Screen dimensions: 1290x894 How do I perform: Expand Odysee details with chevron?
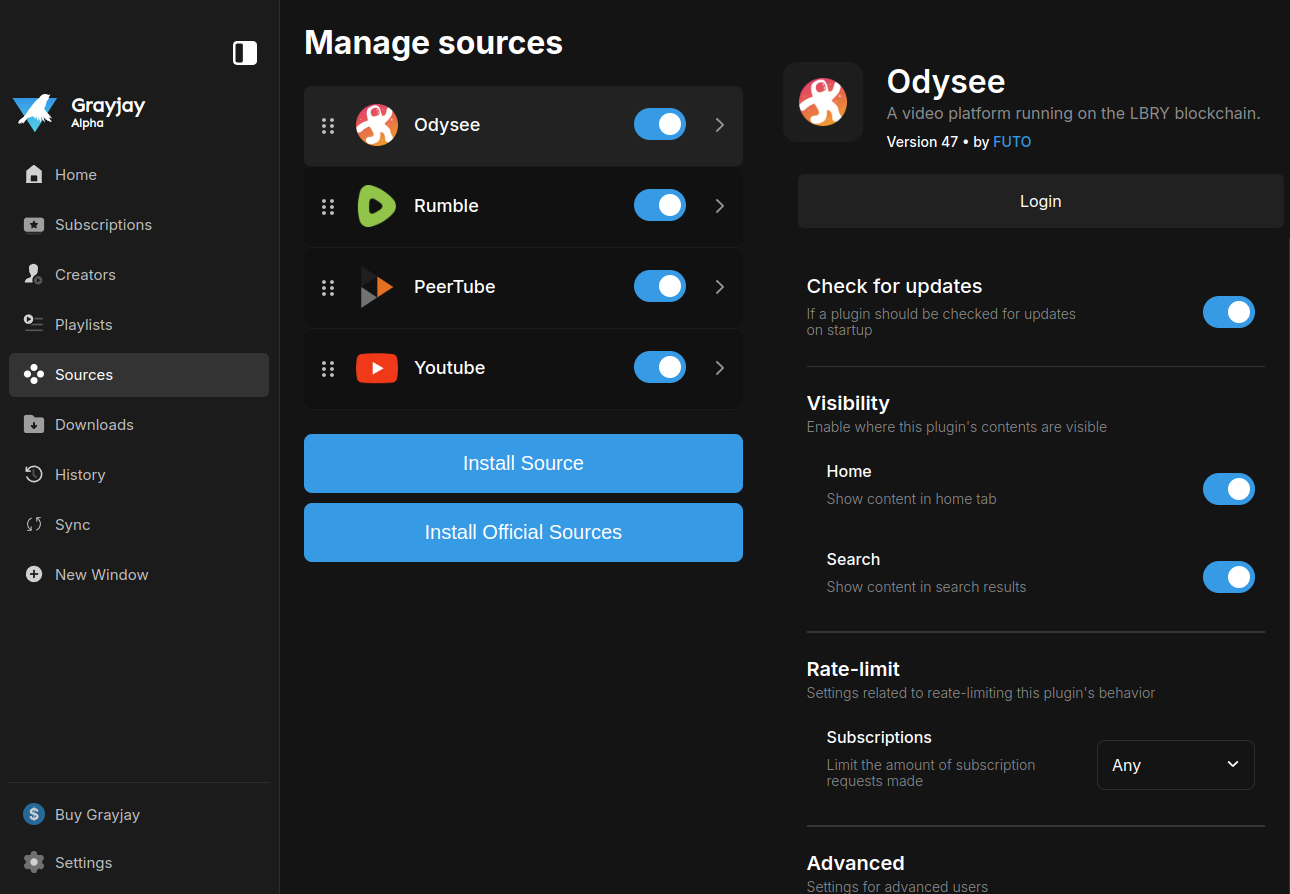[719, 125]
